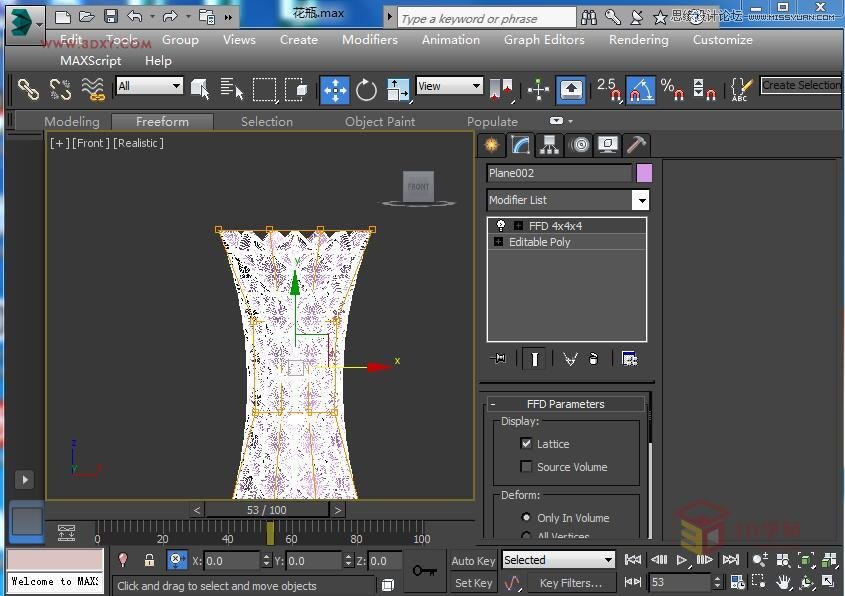Screen dimensions: 845x596
Task: Open the Modify command panel tab
Action: 520,145
